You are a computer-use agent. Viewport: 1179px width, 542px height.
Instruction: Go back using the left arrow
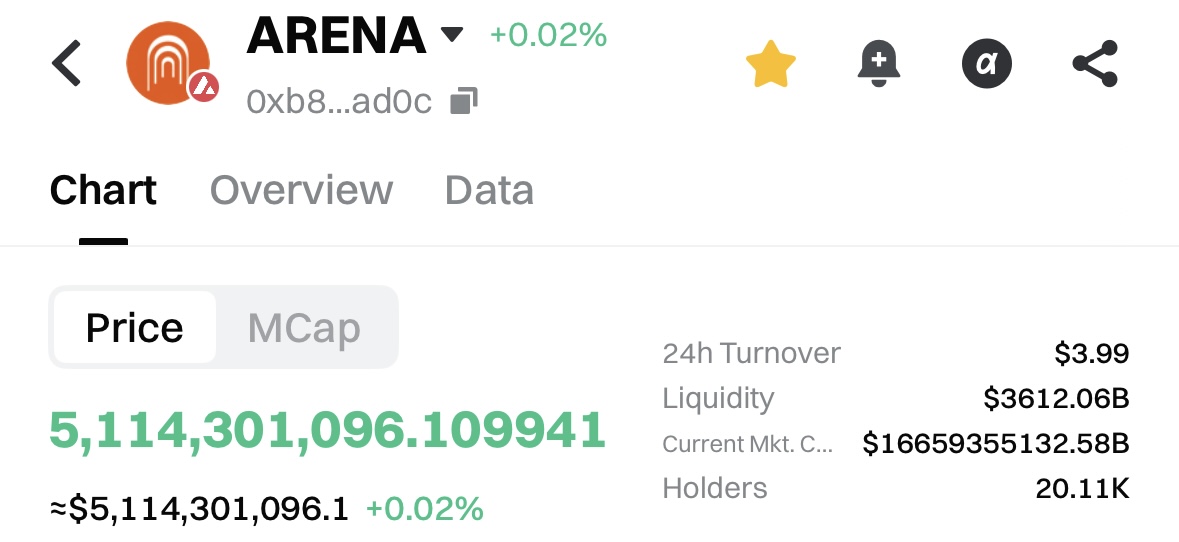point(66,64)
